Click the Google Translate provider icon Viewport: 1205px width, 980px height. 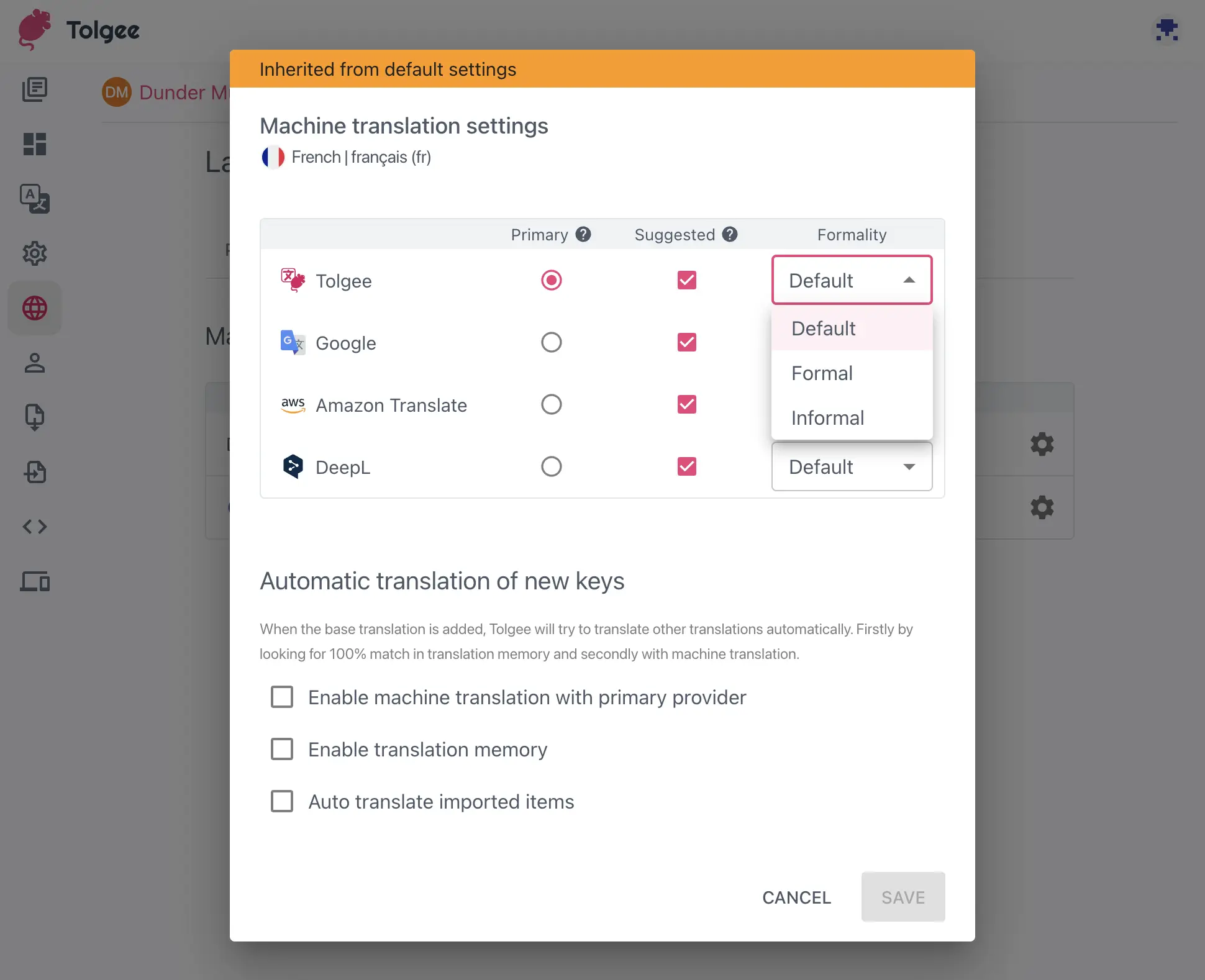click(293, 342)
